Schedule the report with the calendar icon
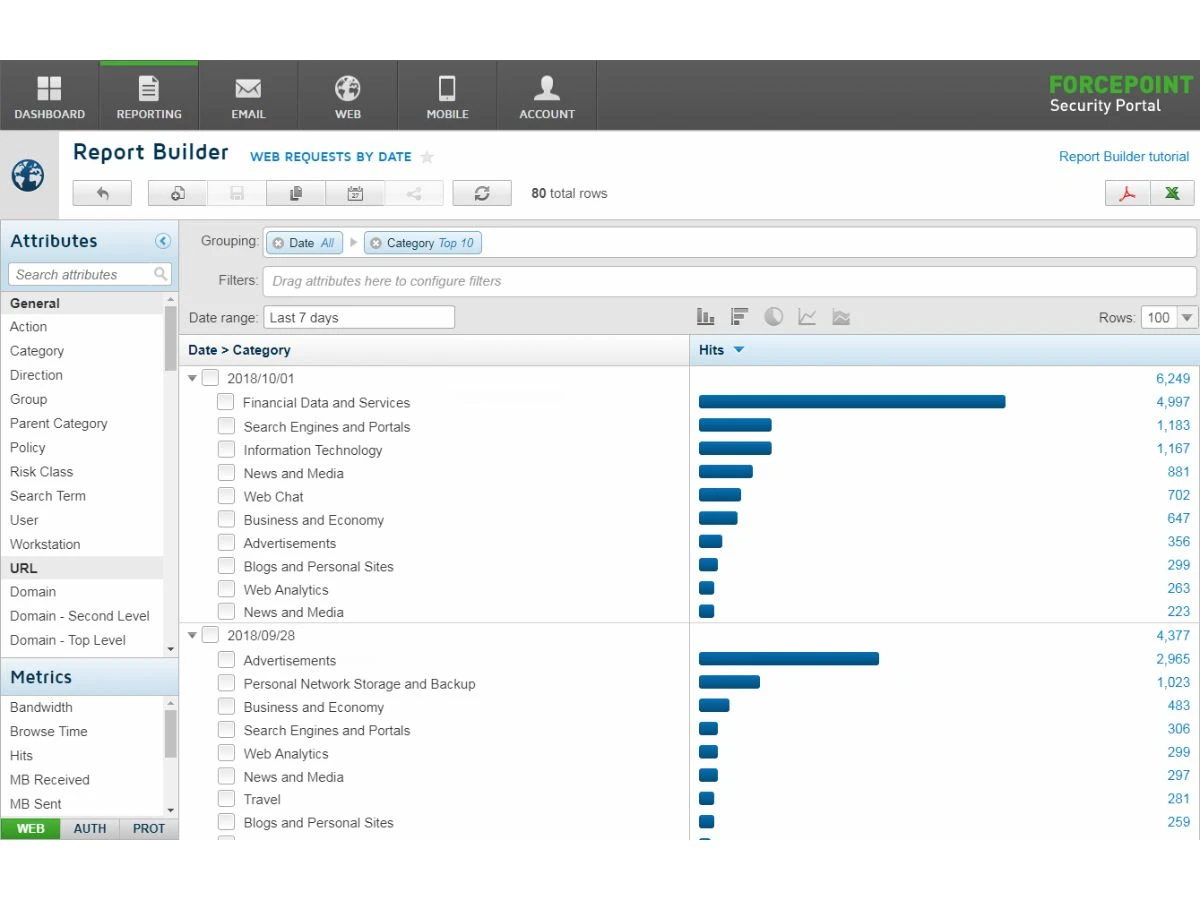 click(x=355, y=193)
